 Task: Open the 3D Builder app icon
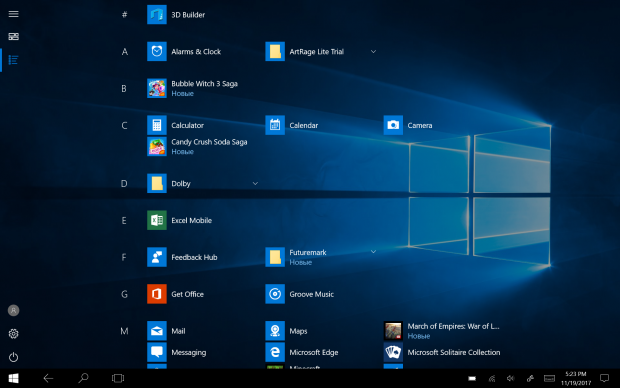pos(157,15)
